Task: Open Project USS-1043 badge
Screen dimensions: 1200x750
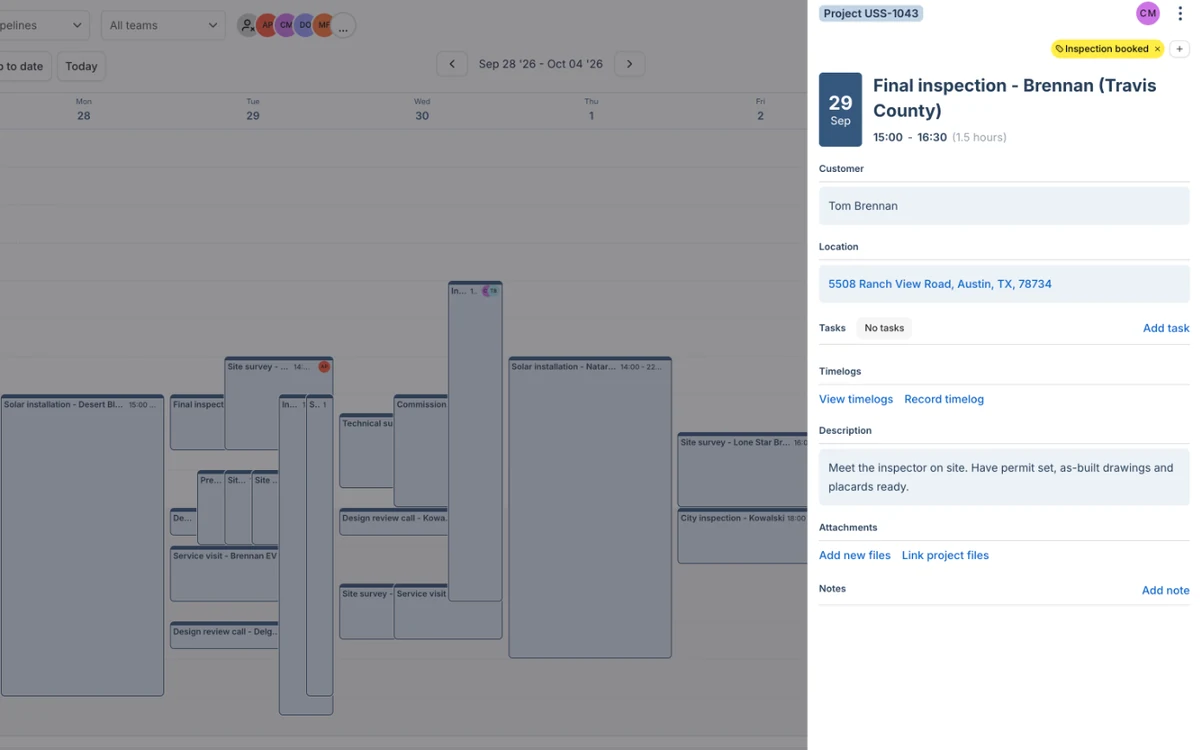Action: [x=871, y=14]
